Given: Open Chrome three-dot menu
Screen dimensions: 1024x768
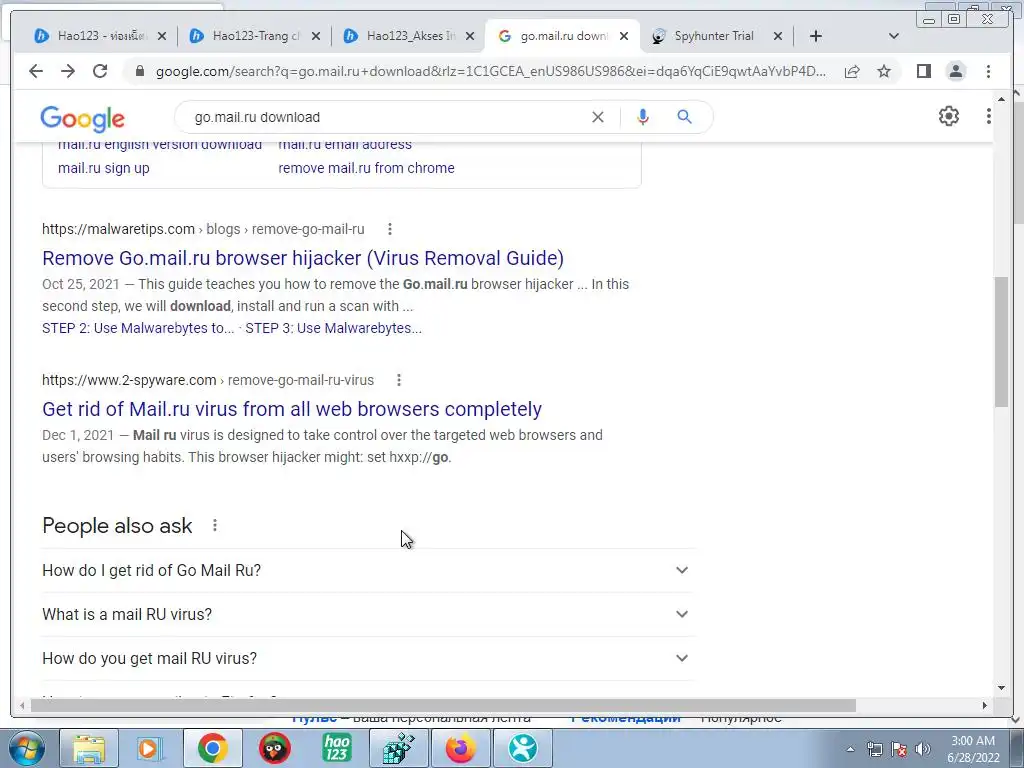Looking at the screenshot, I should pyautogui.click(x=988, y=71).
